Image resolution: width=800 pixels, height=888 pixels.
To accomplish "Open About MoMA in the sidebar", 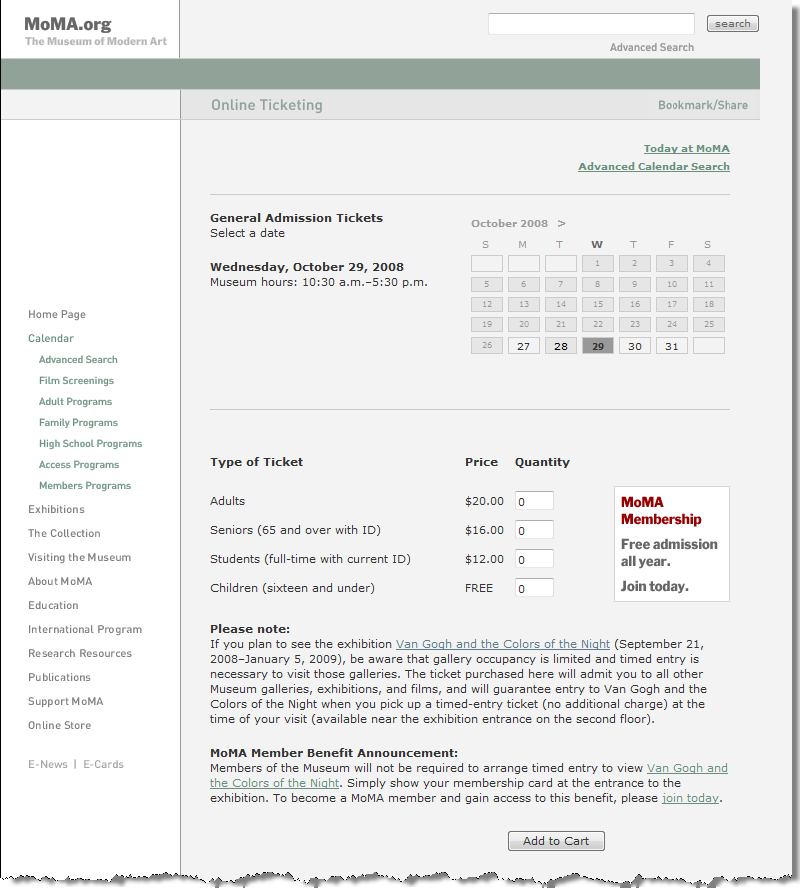I will 60,581.
